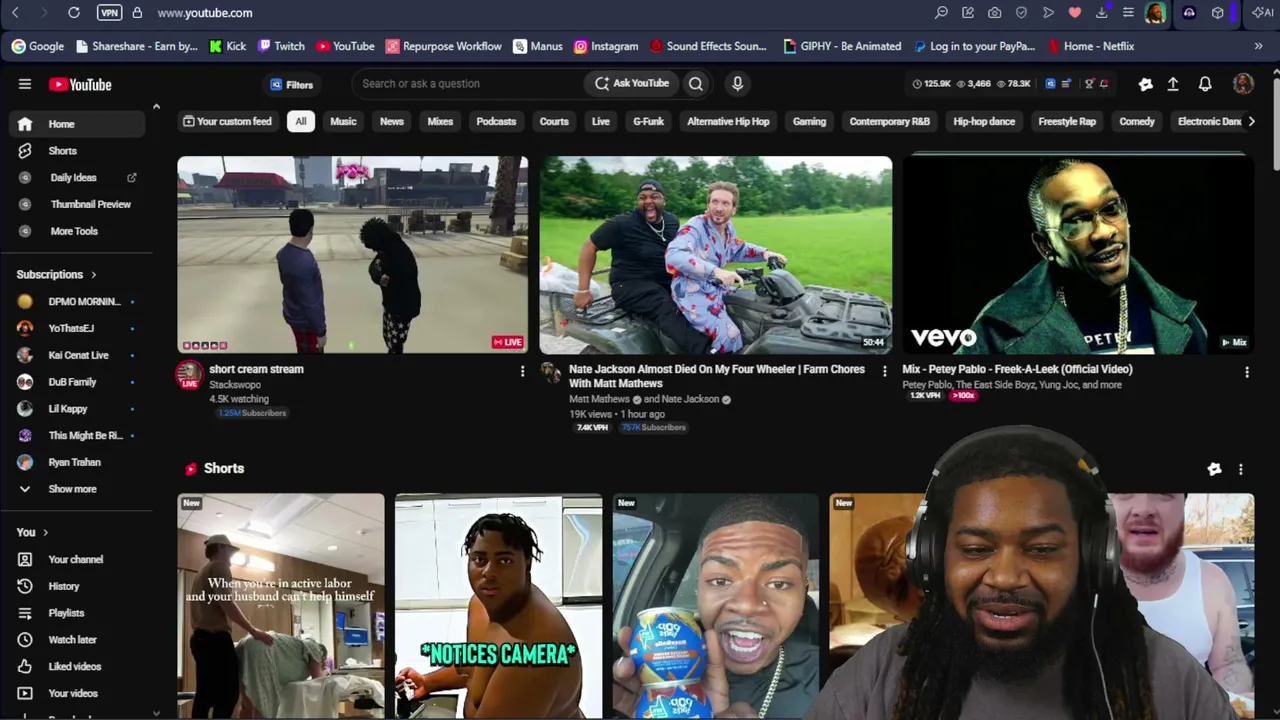
Task: Open options menu for Nate Jackson video
Action: (x=884, y=372)
